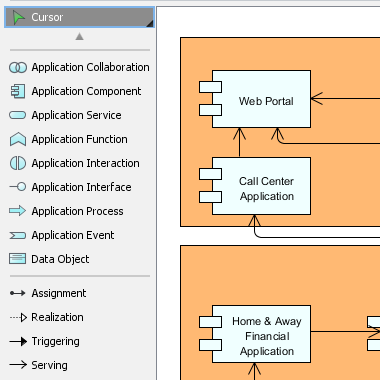Choose the Application Component shape tool
This screenshot has height=380, width=380.
tap(79, 91)
